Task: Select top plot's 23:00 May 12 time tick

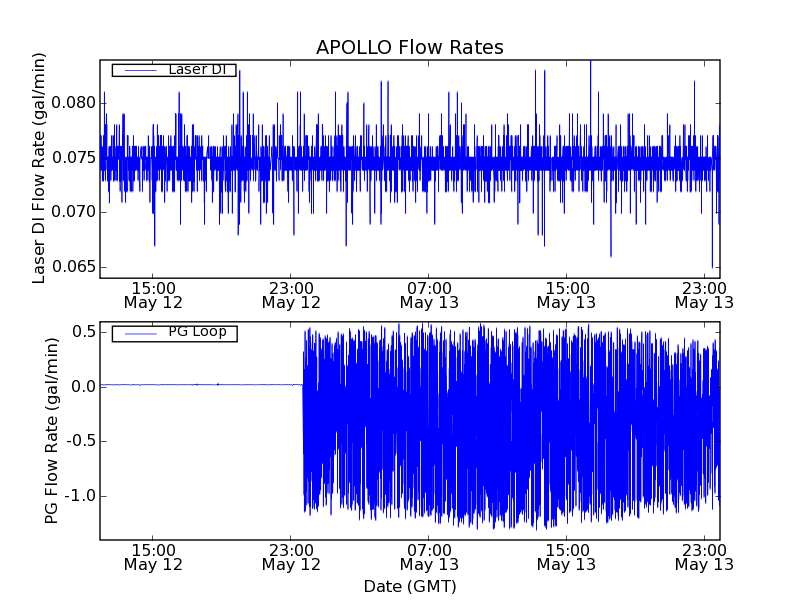Action: click(291, 294)
